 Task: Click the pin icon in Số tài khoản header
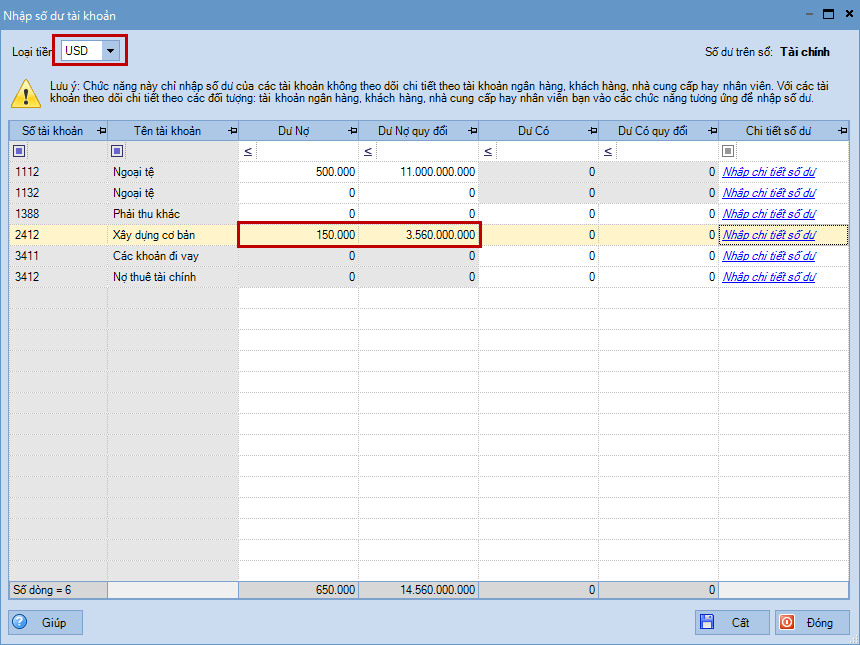click(x=103, y=131)
